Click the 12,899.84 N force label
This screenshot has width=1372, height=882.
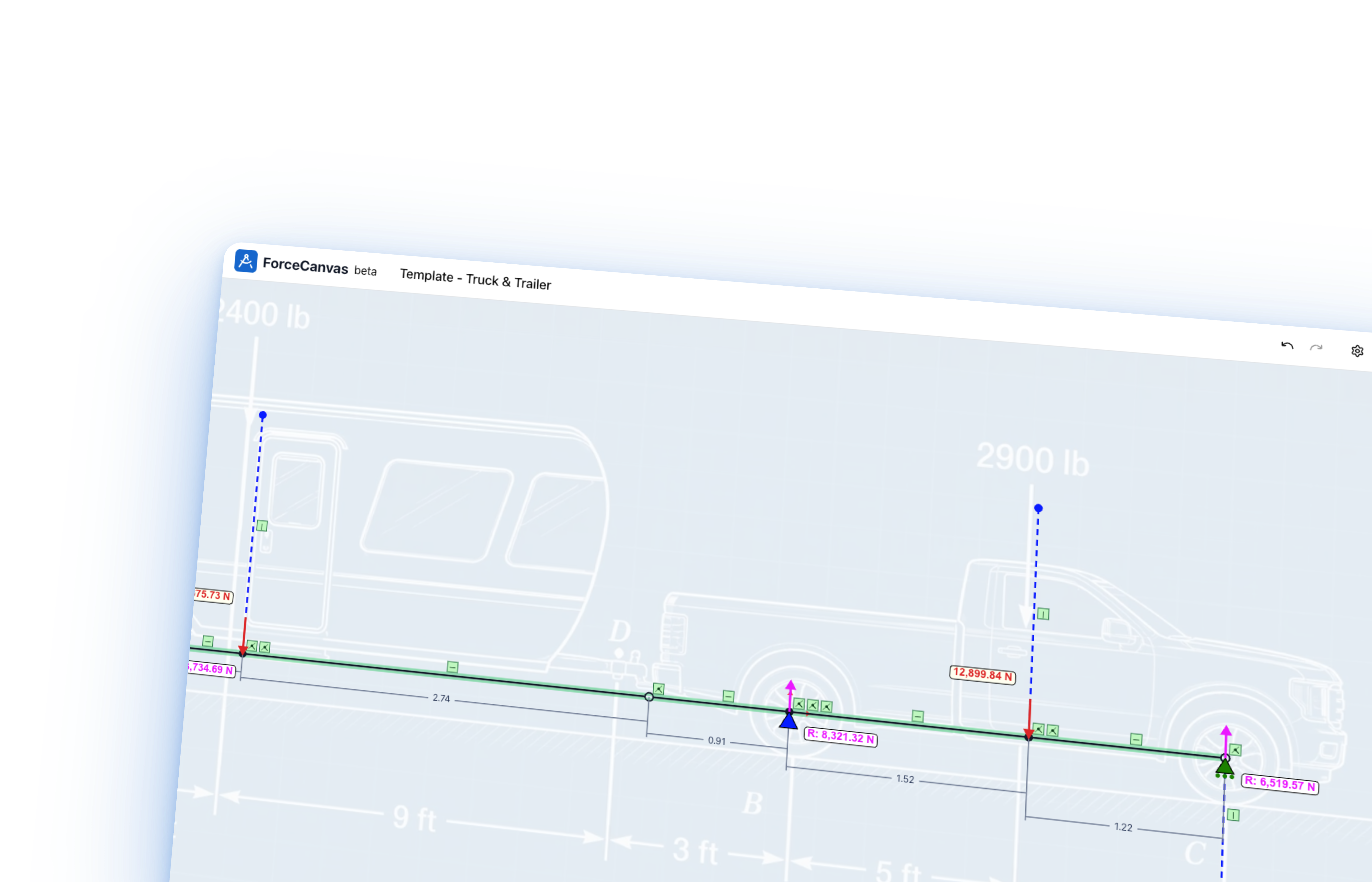tap(983, 675)
